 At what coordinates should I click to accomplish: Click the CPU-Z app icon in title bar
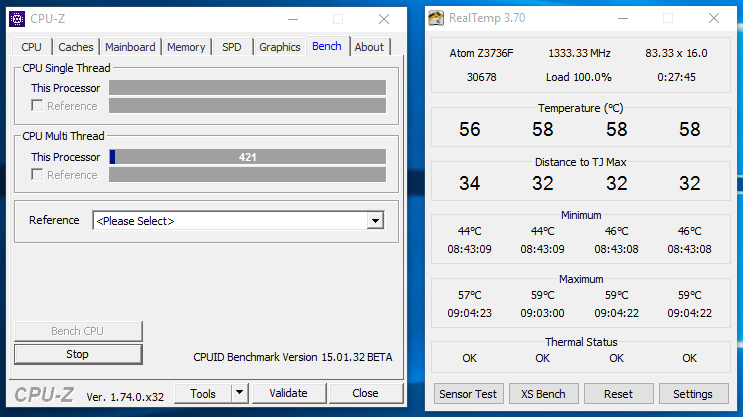pos(17,19)
